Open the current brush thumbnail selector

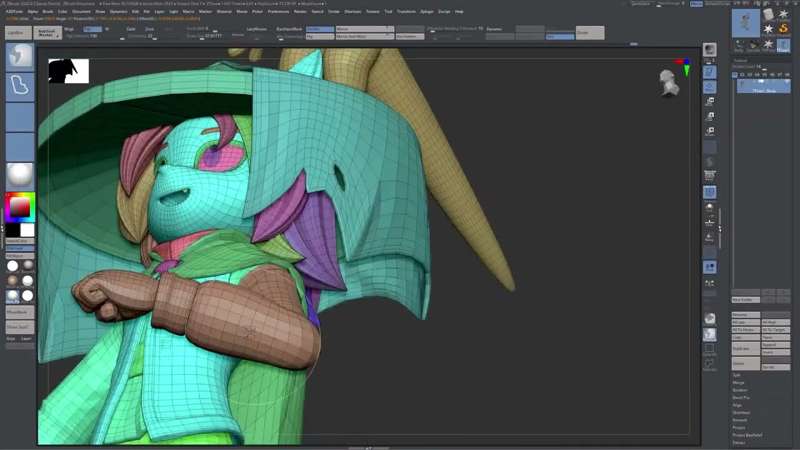coord(20,57)
